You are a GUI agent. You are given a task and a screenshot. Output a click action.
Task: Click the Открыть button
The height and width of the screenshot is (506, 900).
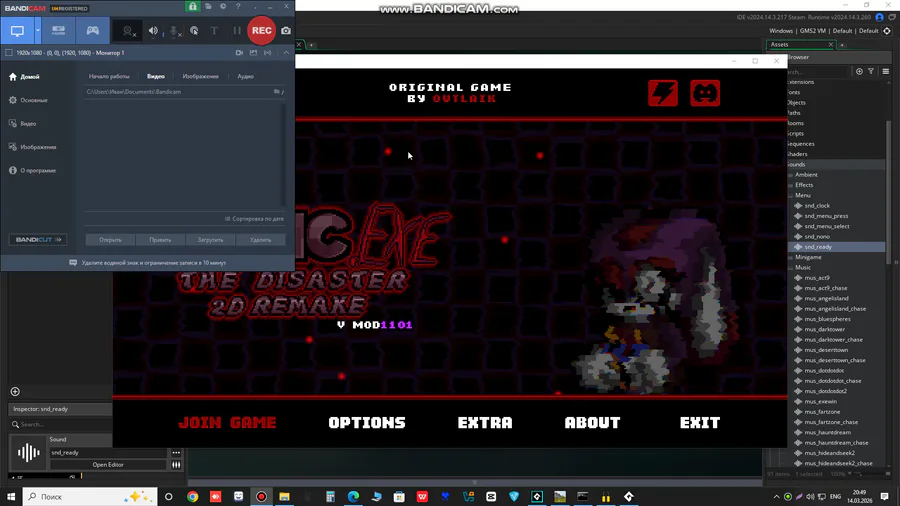pos(110,240)
